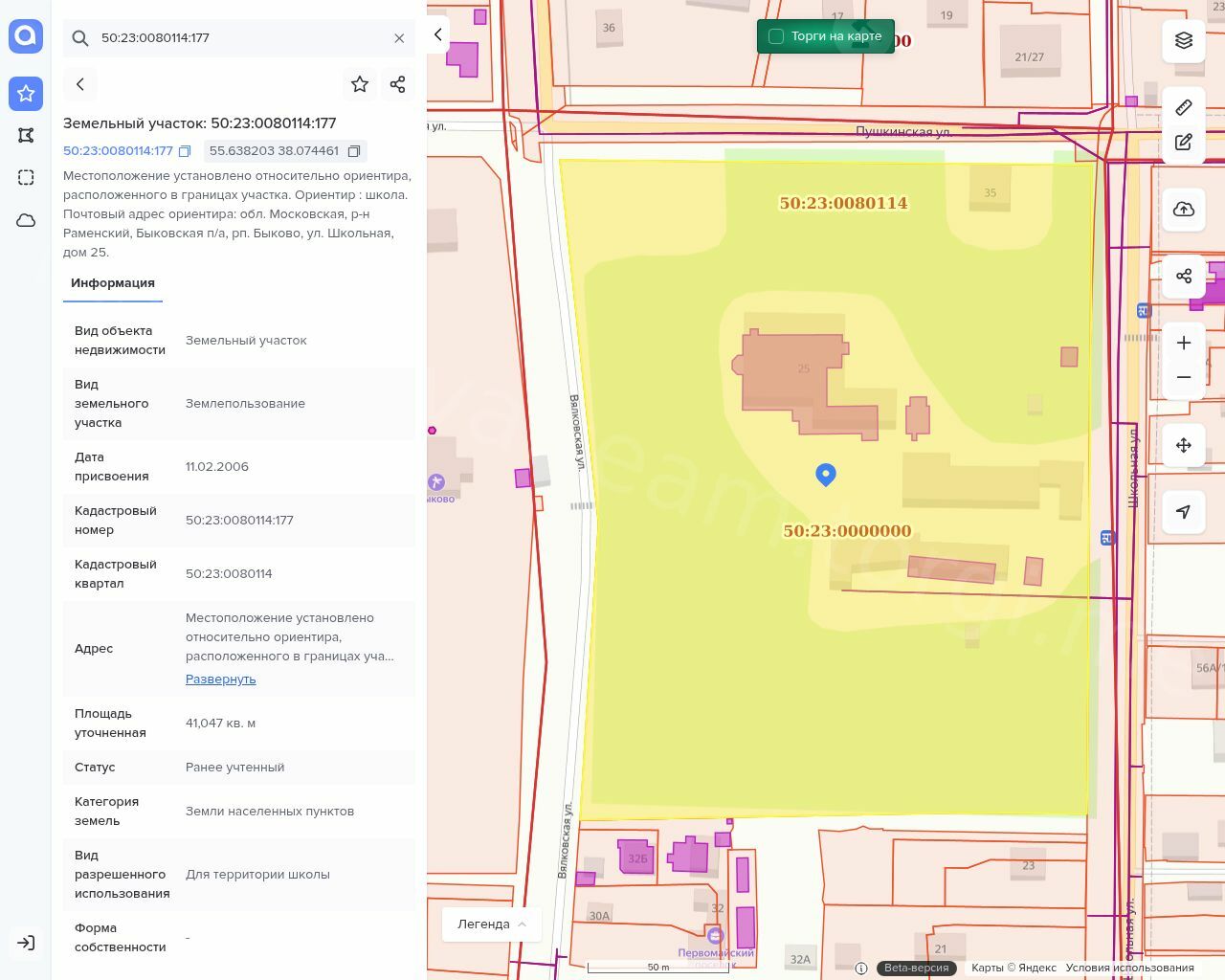Image resolution: width=1225 pixels, height=980 pixels.
Task: Expand the address via Развернуть link
Action: pyautogui.click(x=220, y=679)
